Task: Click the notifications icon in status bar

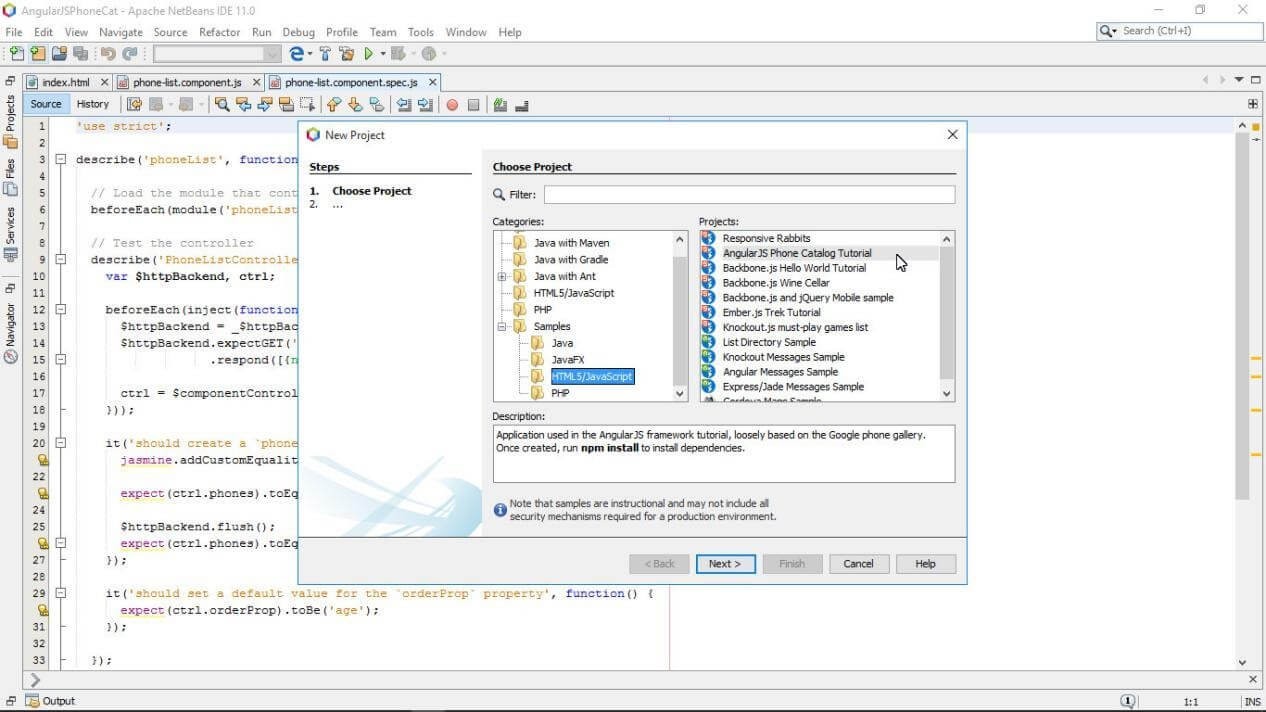Action: point(1128,701)
